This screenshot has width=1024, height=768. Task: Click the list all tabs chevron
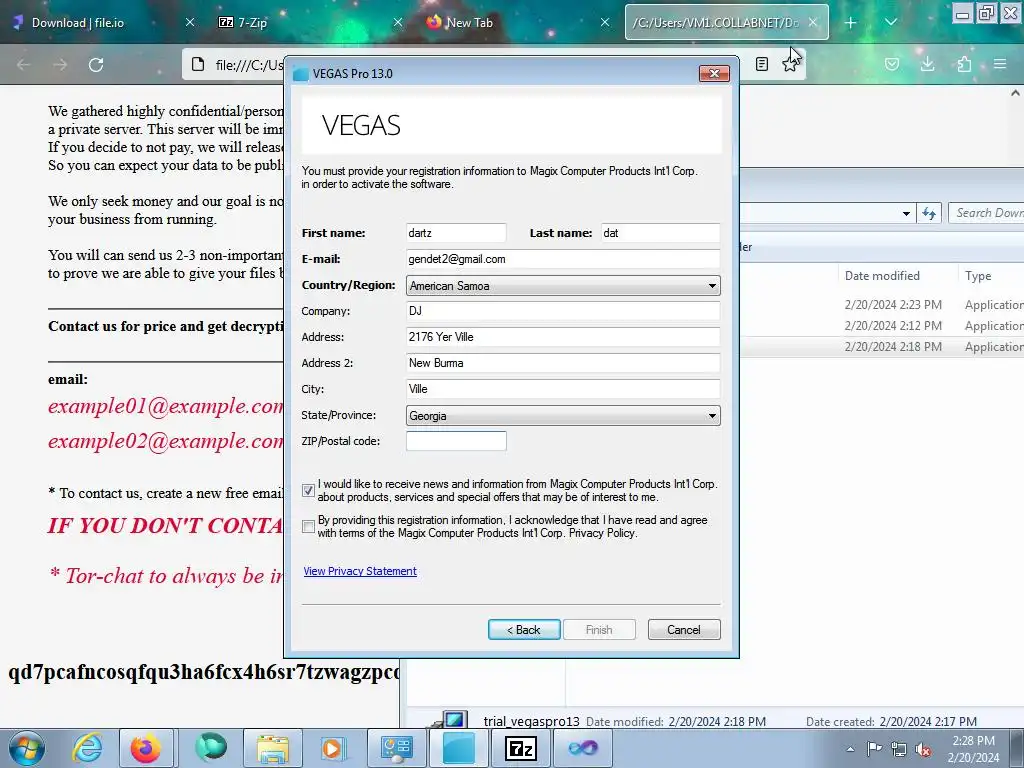pos(890,22)
